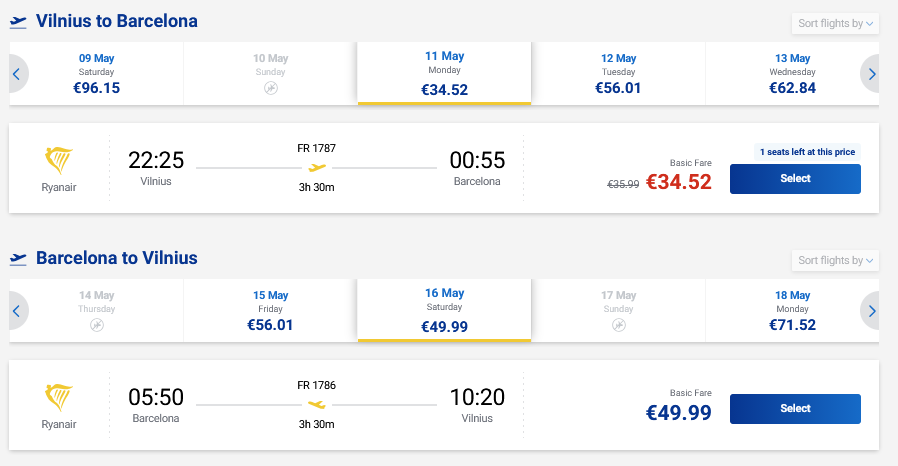Click the Ryanair harp logo on return flight
Screen dimensions: 898x466
pyautogui.click(x=59, y=397)
